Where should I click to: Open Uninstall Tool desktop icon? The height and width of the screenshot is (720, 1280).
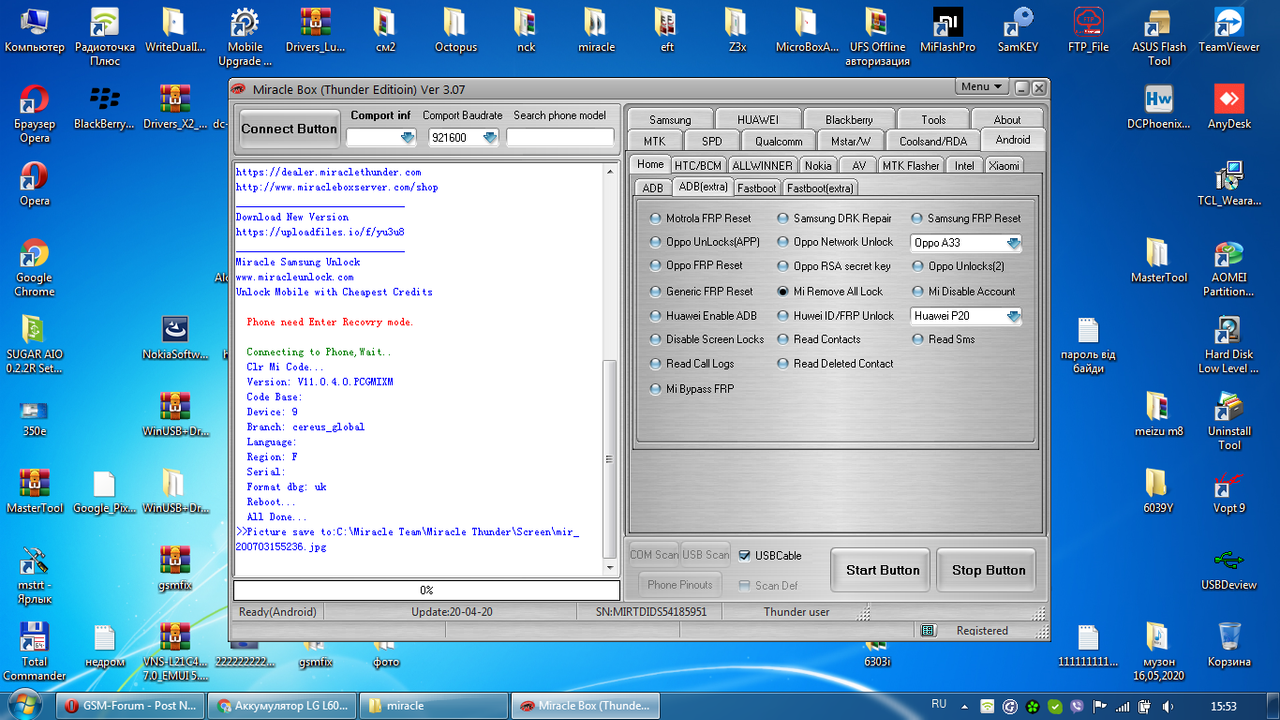click(1229, 421)
